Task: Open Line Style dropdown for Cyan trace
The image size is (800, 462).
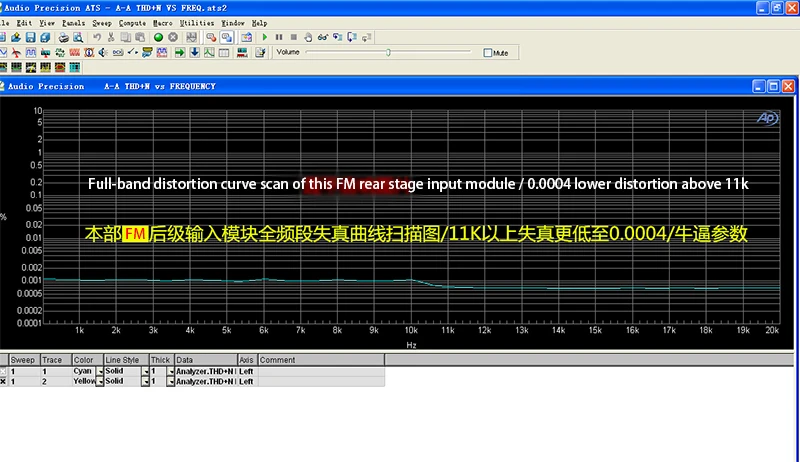Action: 145,372
